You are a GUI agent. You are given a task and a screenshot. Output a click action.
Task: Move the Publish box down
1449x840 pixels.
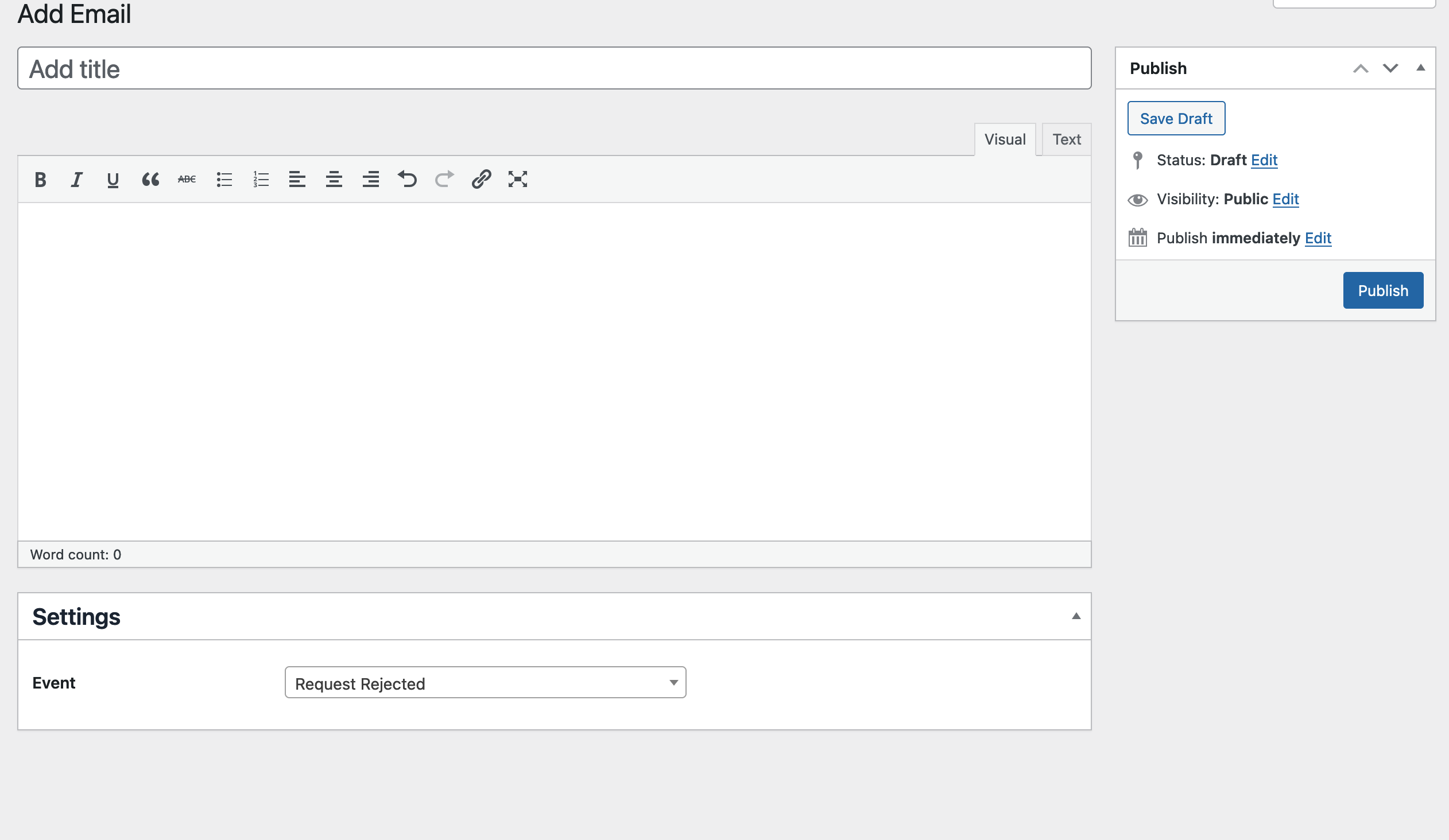(1390, 68)
